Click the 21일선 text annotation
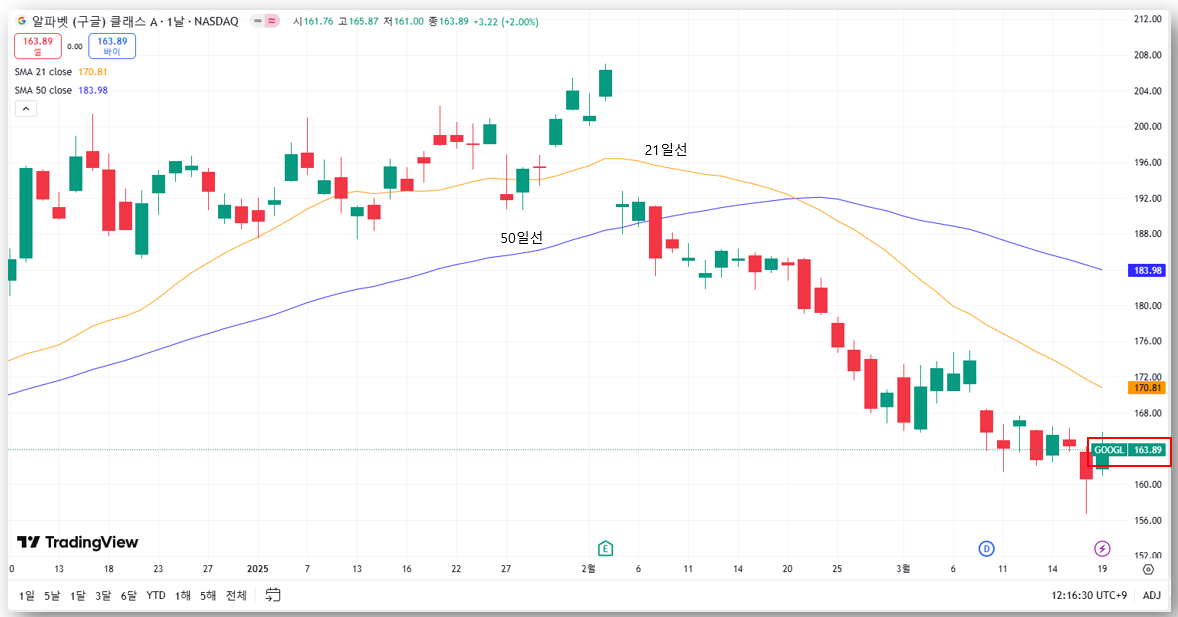Viewport: 1178px width, 617px height. pyautogui.click(x=666, y=150)
